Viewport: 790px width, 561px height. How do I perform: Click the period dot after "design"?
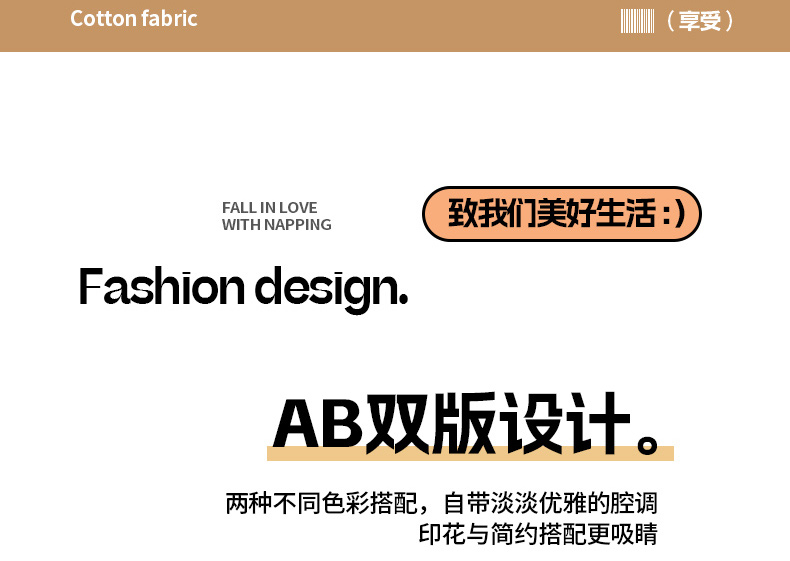[x=403, y=300]
